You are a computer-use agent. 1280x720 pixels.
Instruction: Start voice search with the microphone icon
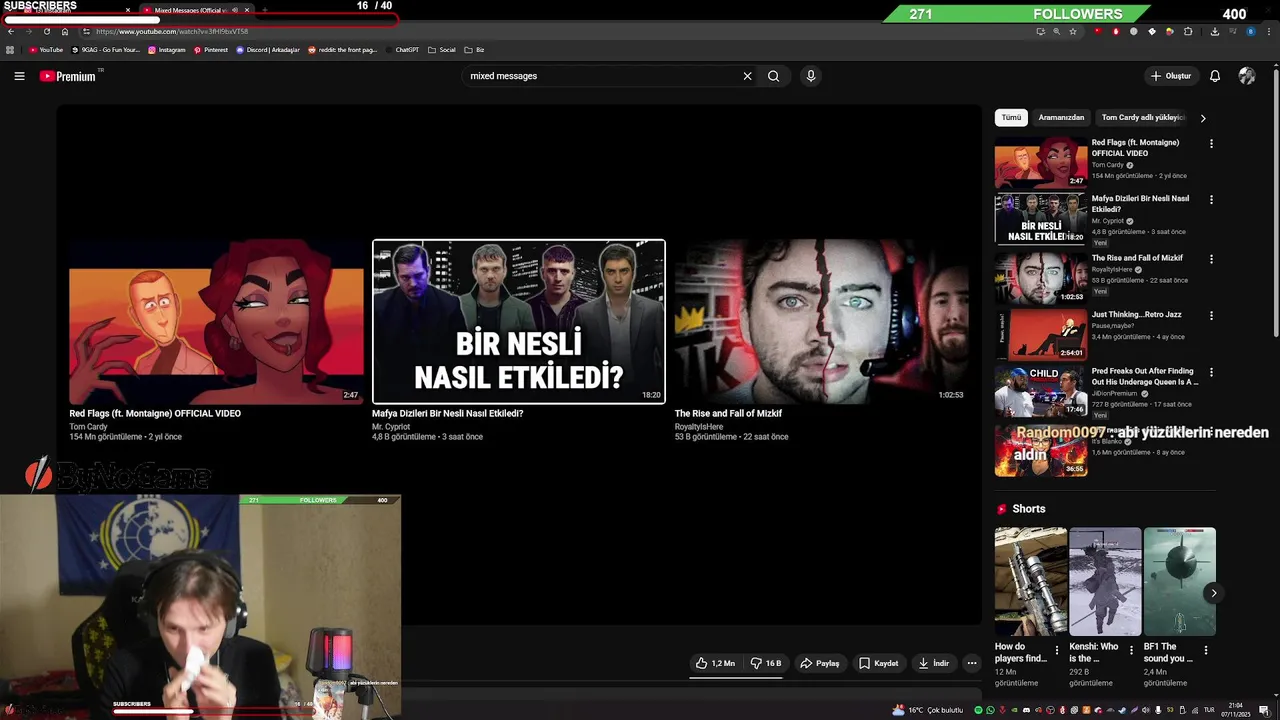pyautogui.click(x=811, y=76)
